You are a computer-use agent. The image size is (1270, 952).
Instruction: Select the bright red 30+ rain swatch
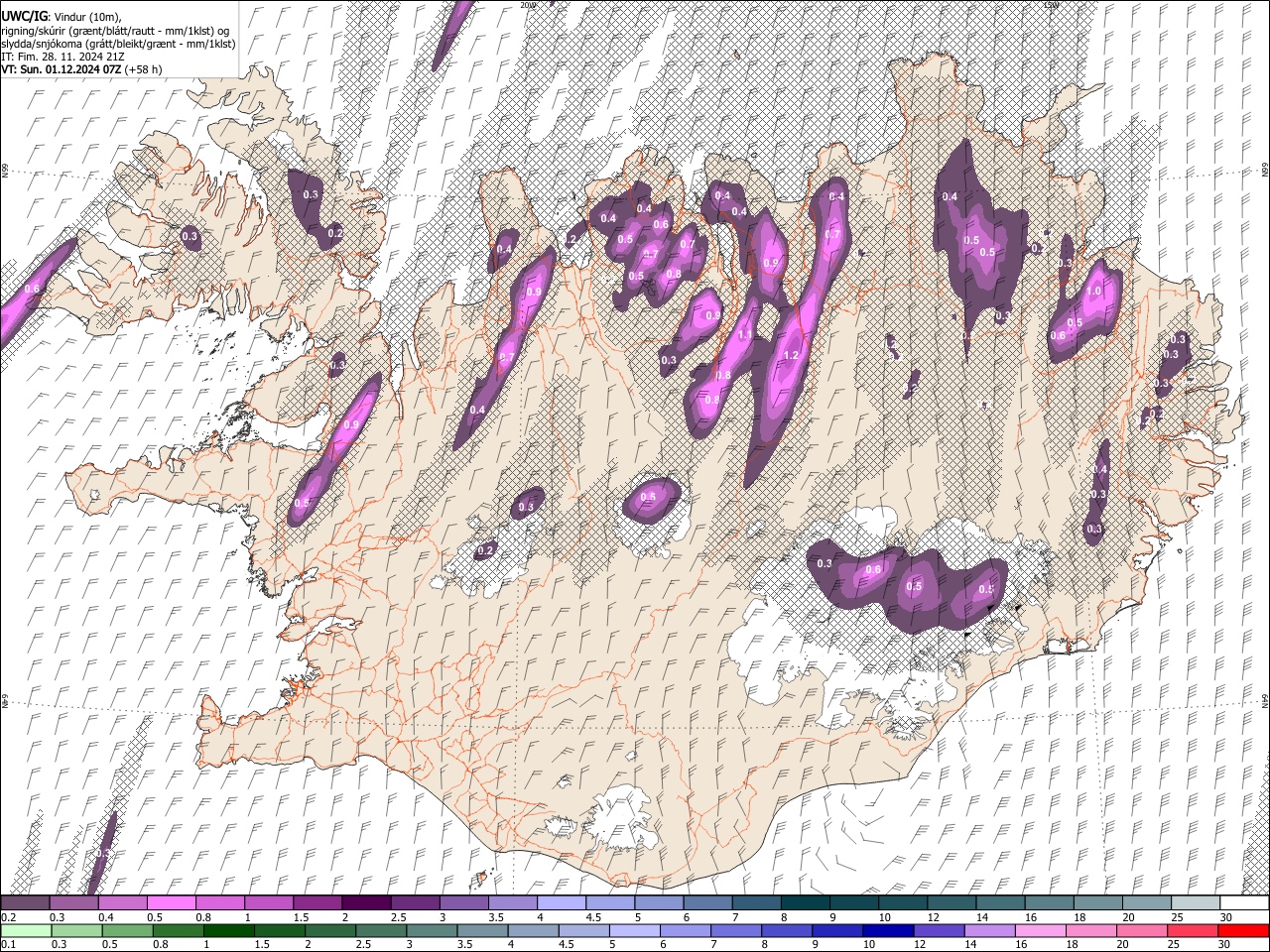coord(1242,931)
